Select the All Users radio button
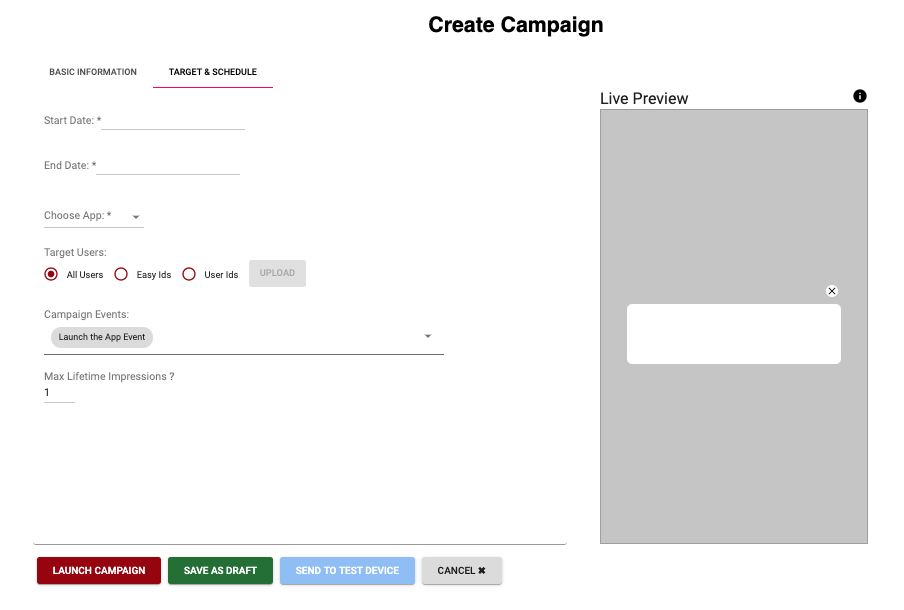Viewport: 904px width, 610px height. 51,274
